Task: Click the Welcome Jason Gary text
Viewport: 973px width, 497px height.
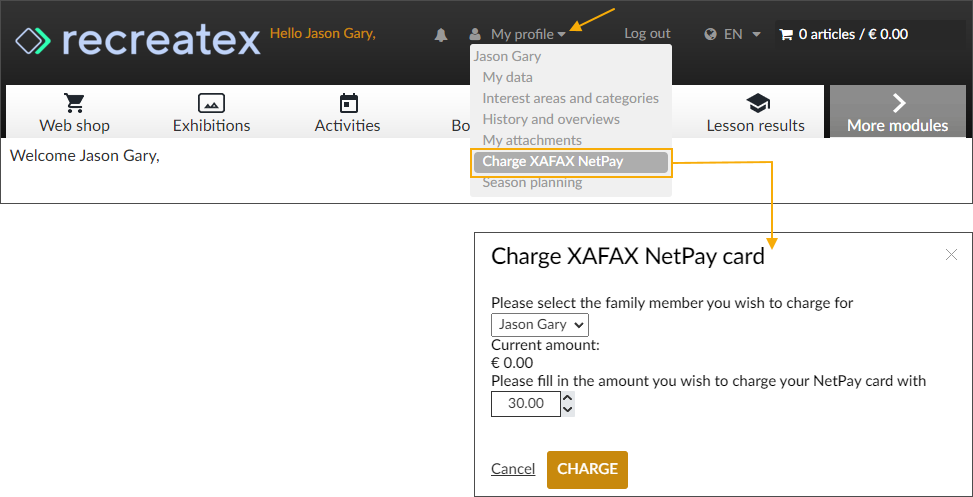Action: (85, 156)
